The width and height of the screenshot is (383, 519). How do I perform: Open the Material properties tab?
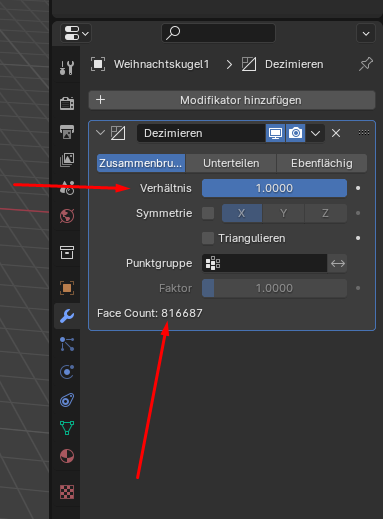(67, 456)
